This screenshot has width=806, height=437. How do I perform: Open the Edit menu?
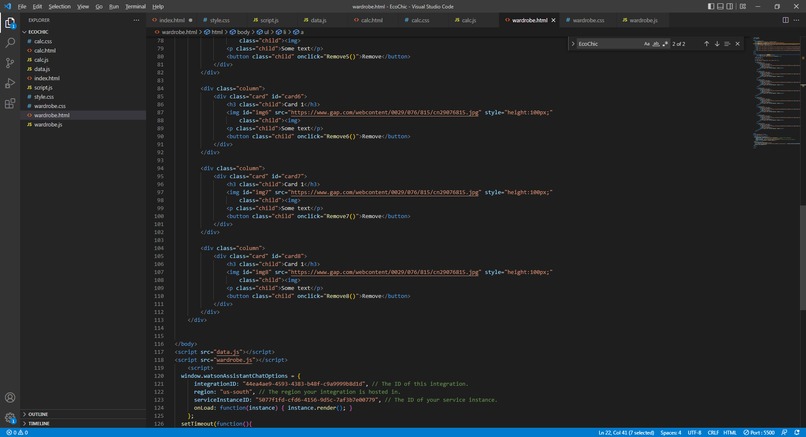(38, 6)
